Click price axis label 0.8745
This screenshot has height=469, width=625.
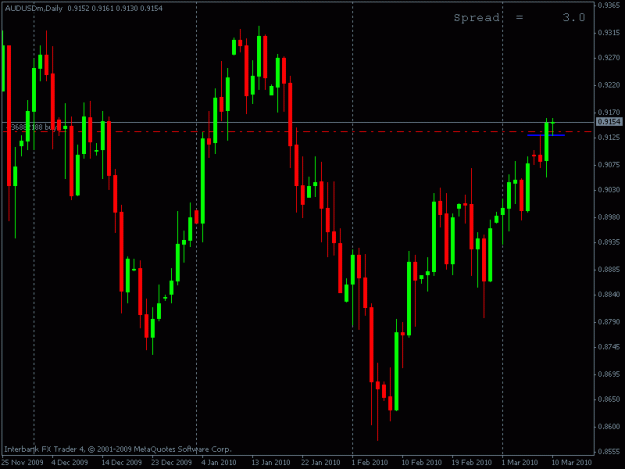pos(609,347)
